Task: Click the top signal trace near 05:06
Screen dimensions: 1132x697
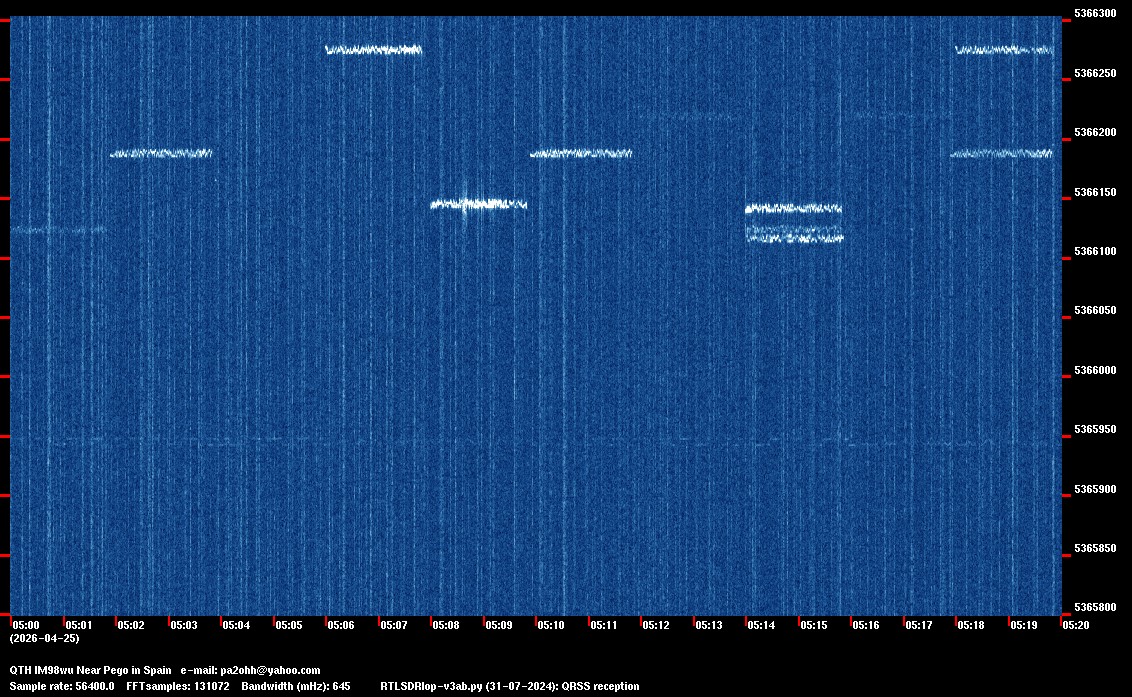Action: coord(373,49)
